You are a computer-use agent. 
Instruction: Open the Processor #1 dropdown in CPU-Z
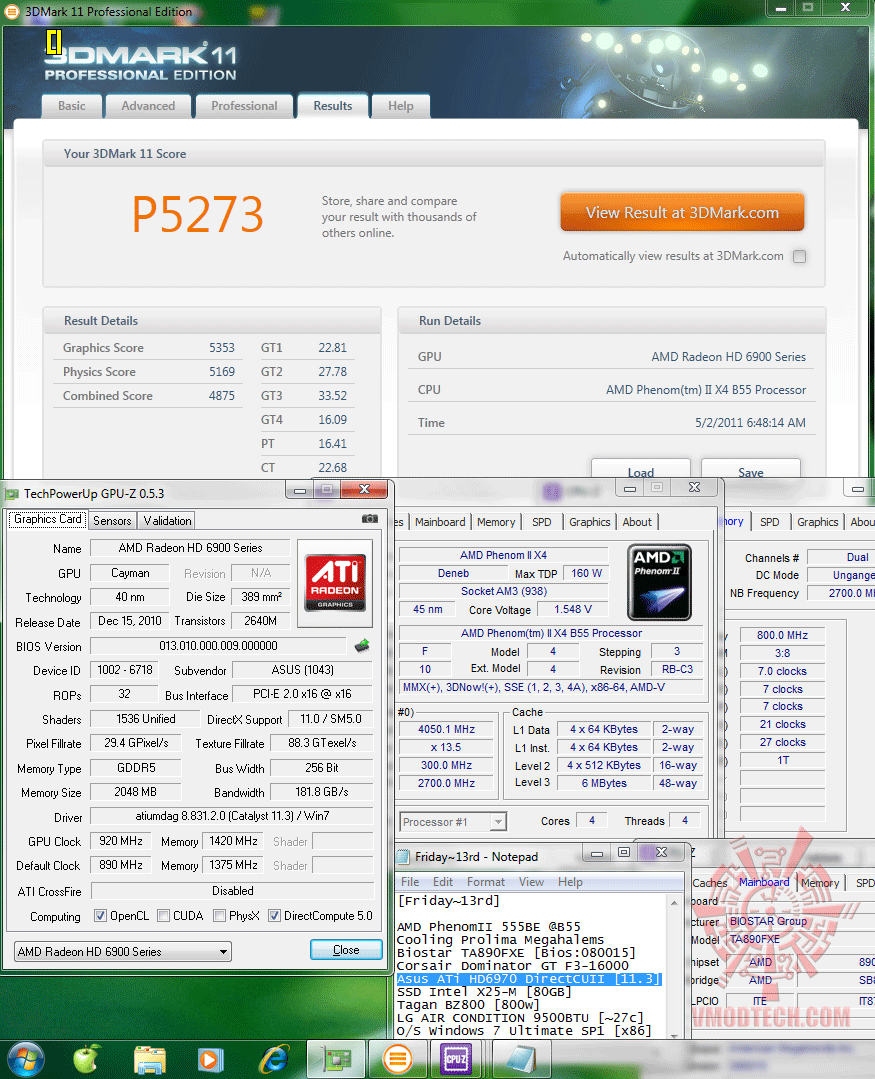[453, 822]
